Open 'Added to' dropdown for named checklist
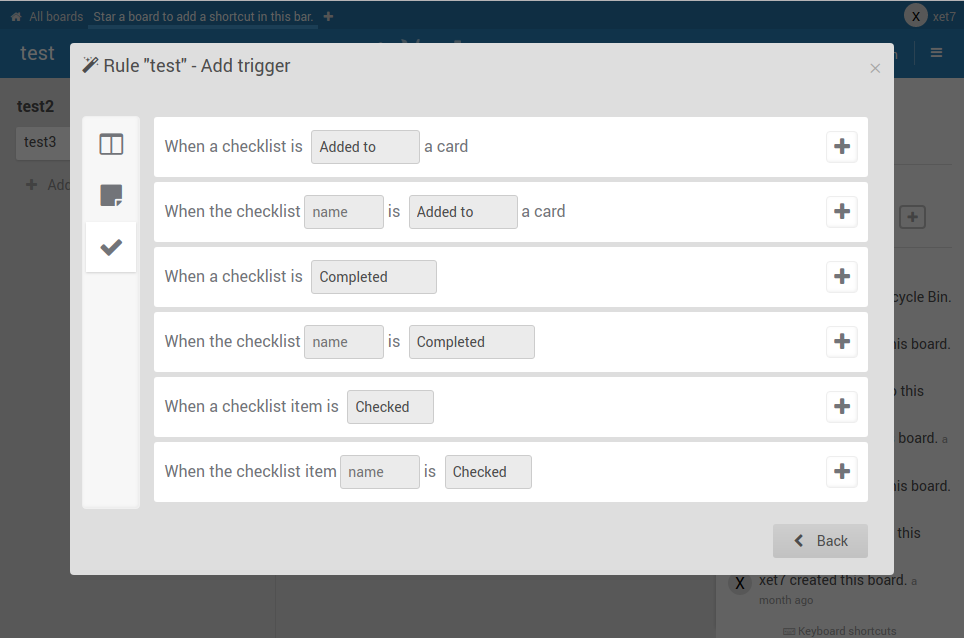The width and height of the screenshot is (964, 638). (463, 212)
